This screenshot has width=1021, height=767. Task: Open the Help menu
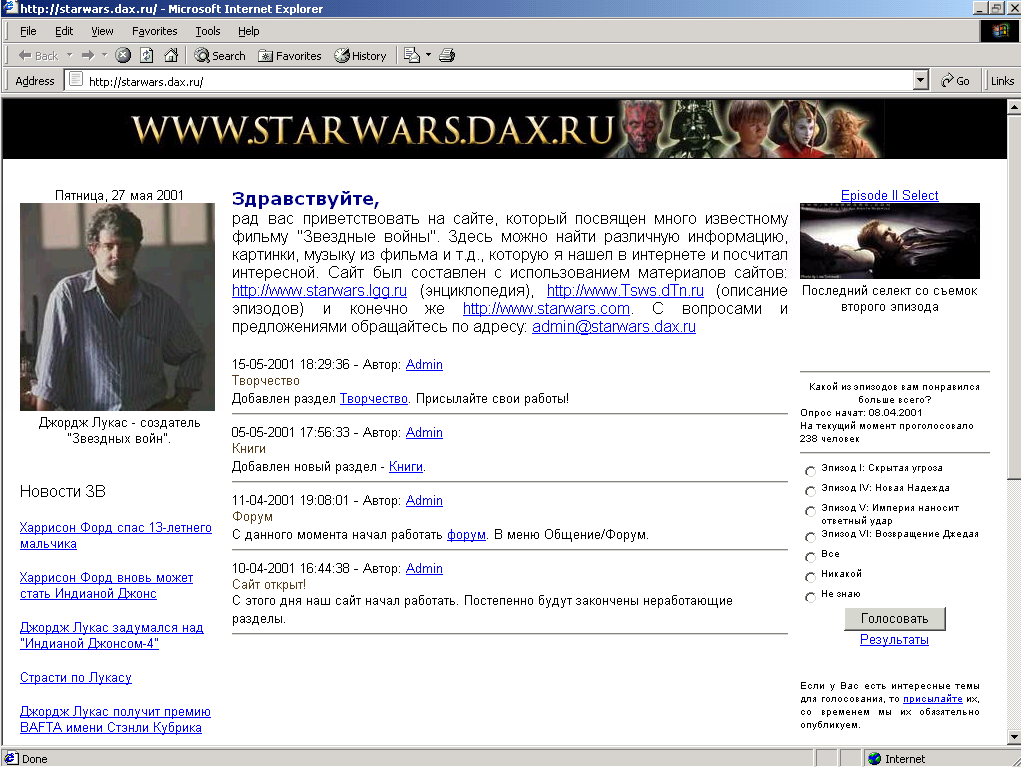(248, 31)
